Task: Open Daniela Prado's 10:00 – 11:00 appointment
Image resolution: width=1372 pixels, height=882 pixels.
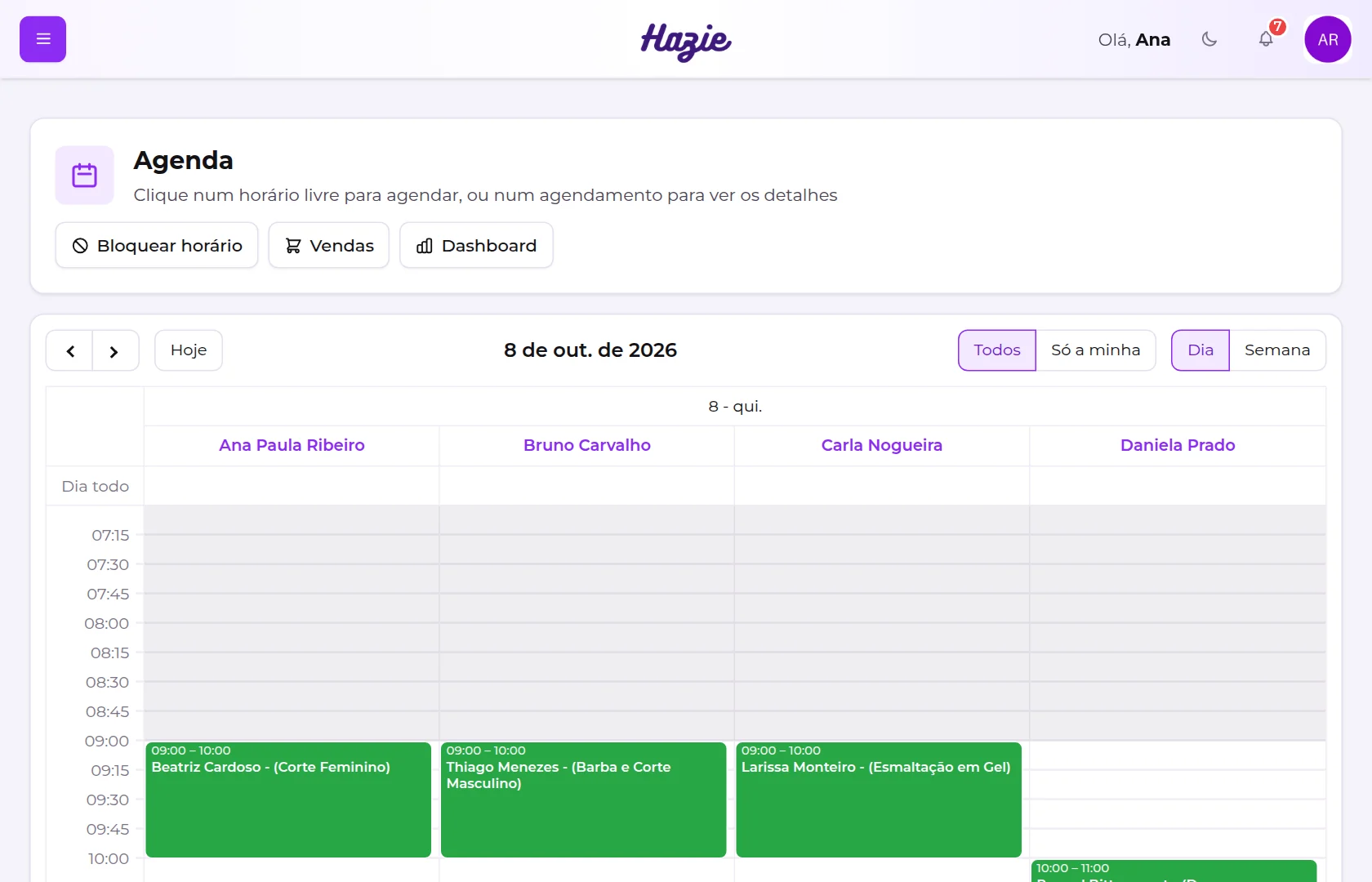Action: tap(1174, 871)
